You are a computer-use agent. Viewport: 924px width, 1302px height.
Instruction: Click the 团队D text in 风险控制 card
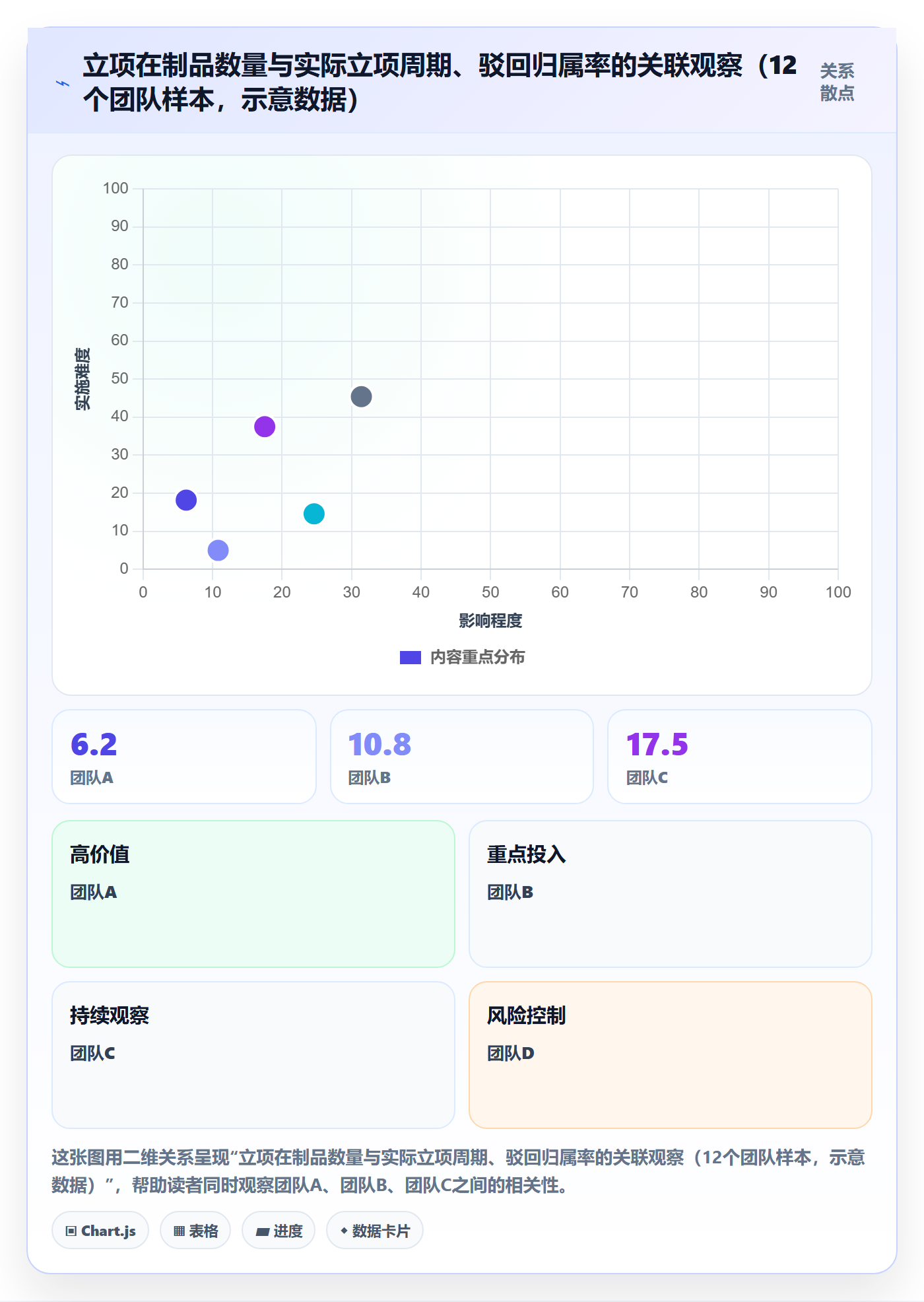click(x=511, y=1054)
